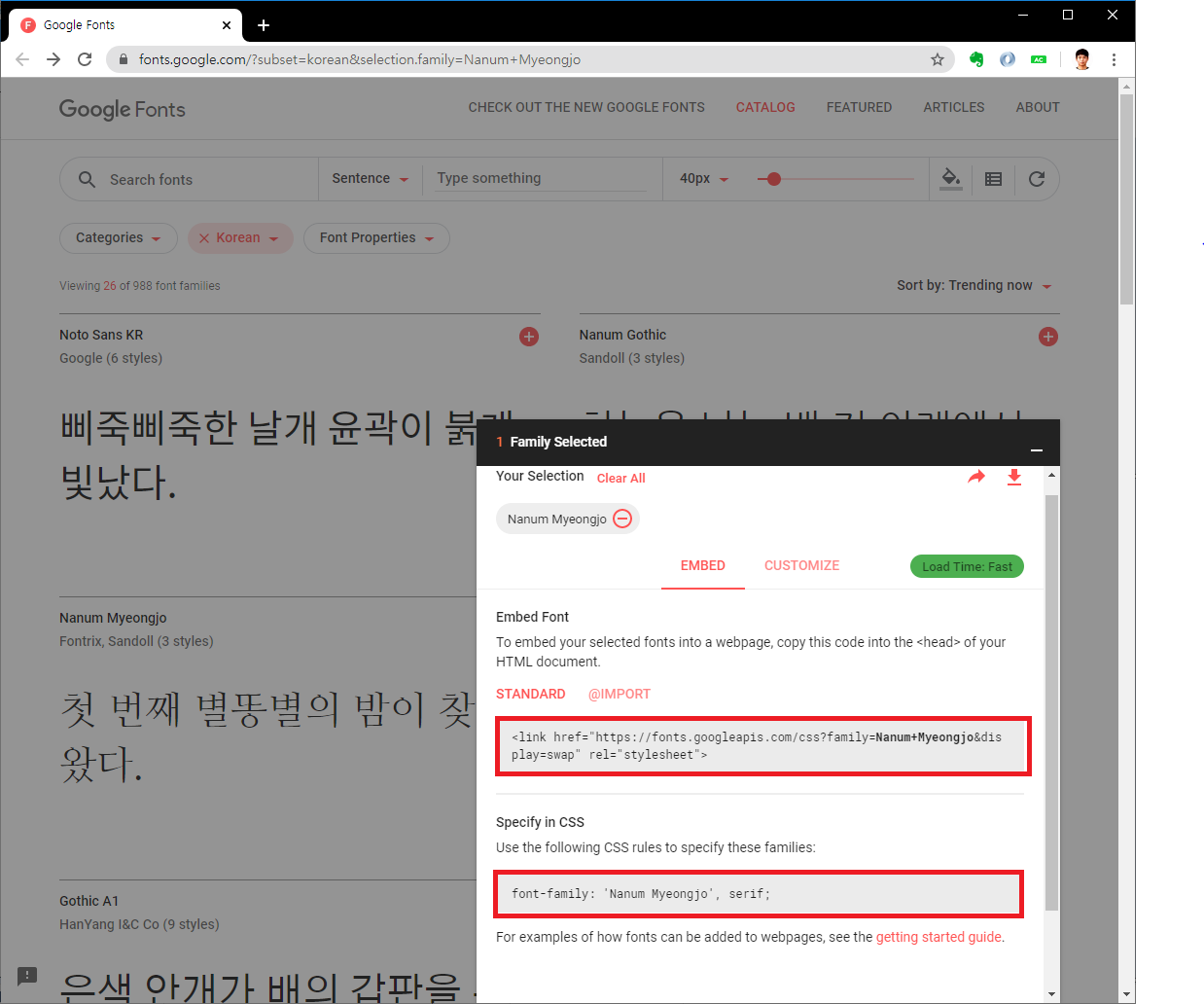Image resolution: width=1204 pixels, height=1004 pixels.
Task: Click the Type something preview input
Action: click(541, 178)
